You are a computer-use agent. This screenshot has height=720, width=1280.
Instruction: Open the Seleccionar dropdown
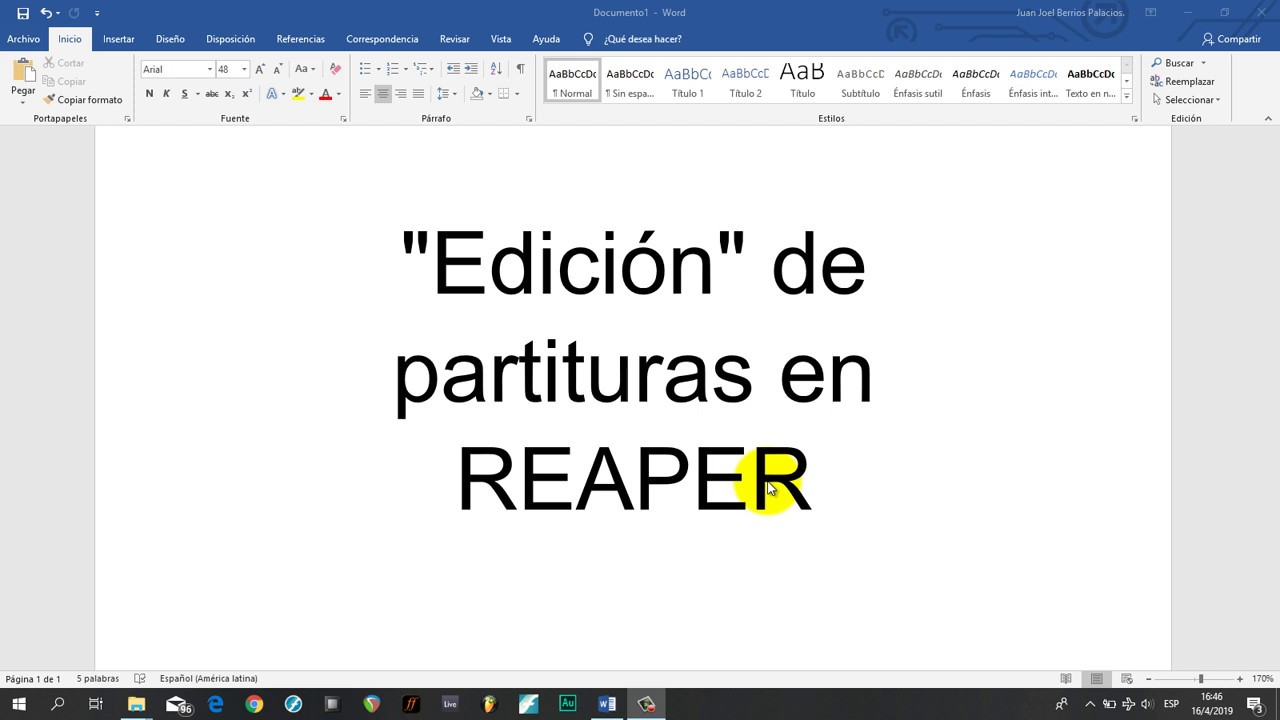tap(1186, 100)
